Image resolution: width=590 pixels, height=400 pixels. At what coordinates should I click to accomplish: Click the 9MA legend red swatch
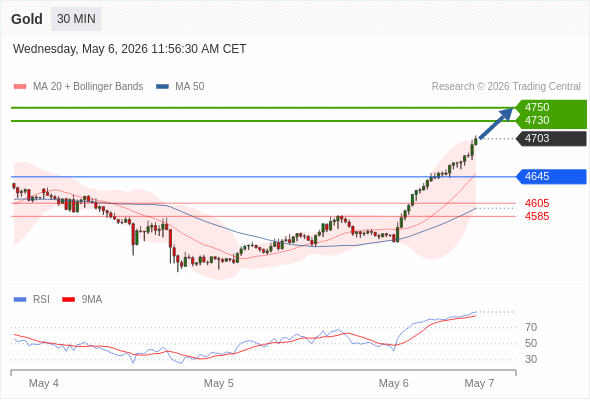[68, 300]
